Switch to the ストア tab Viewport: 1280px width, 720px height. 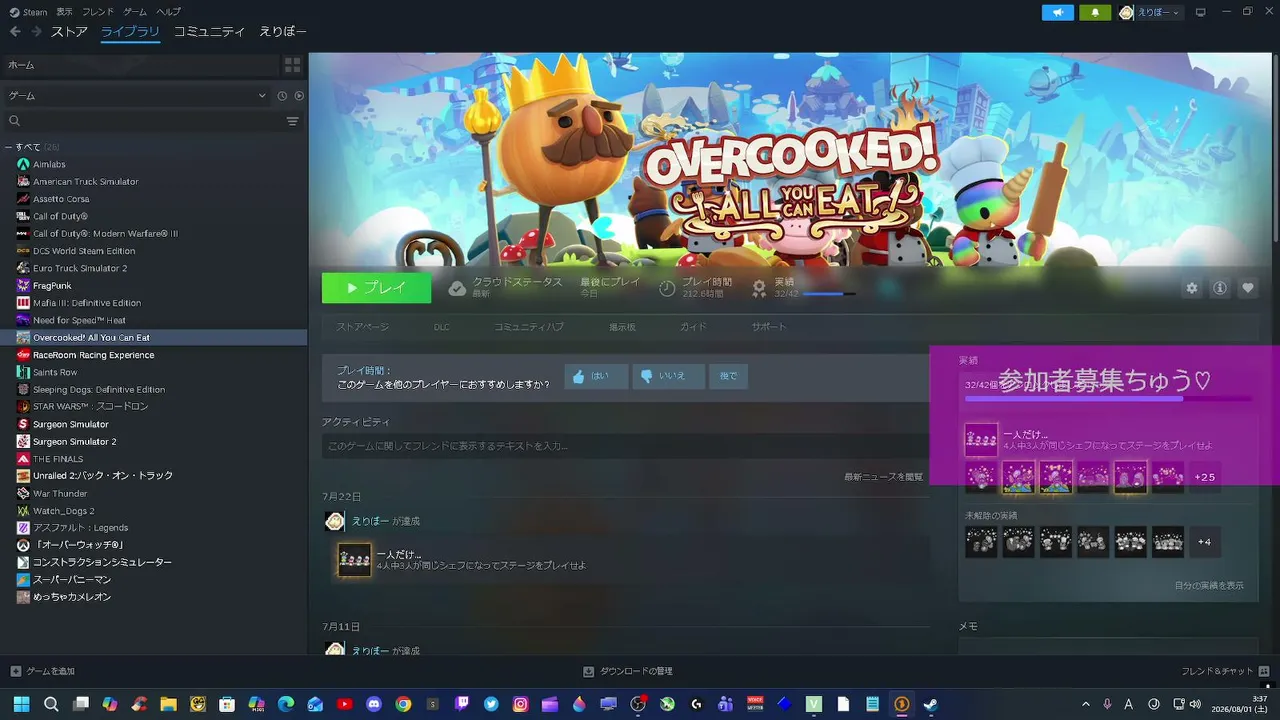tap(70, 32)
